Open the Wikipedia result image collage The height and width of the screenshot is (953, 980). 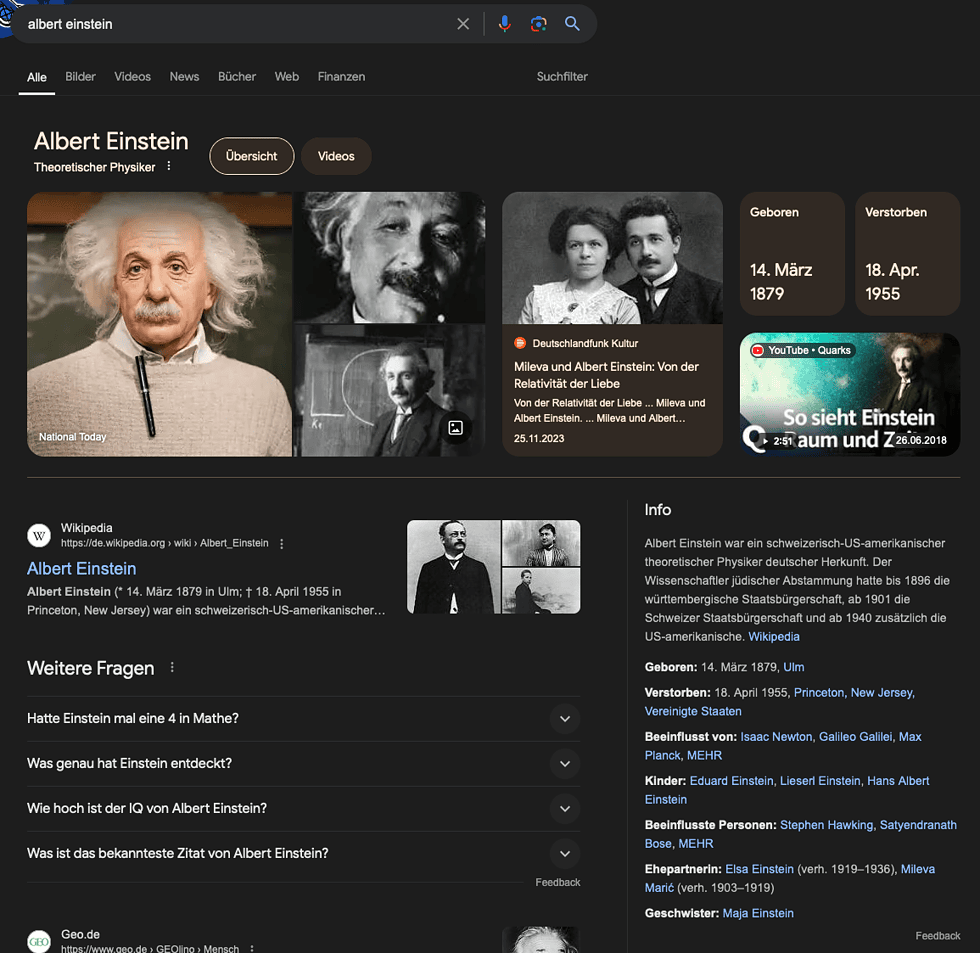pyautogui.click(x=494, y=567)
